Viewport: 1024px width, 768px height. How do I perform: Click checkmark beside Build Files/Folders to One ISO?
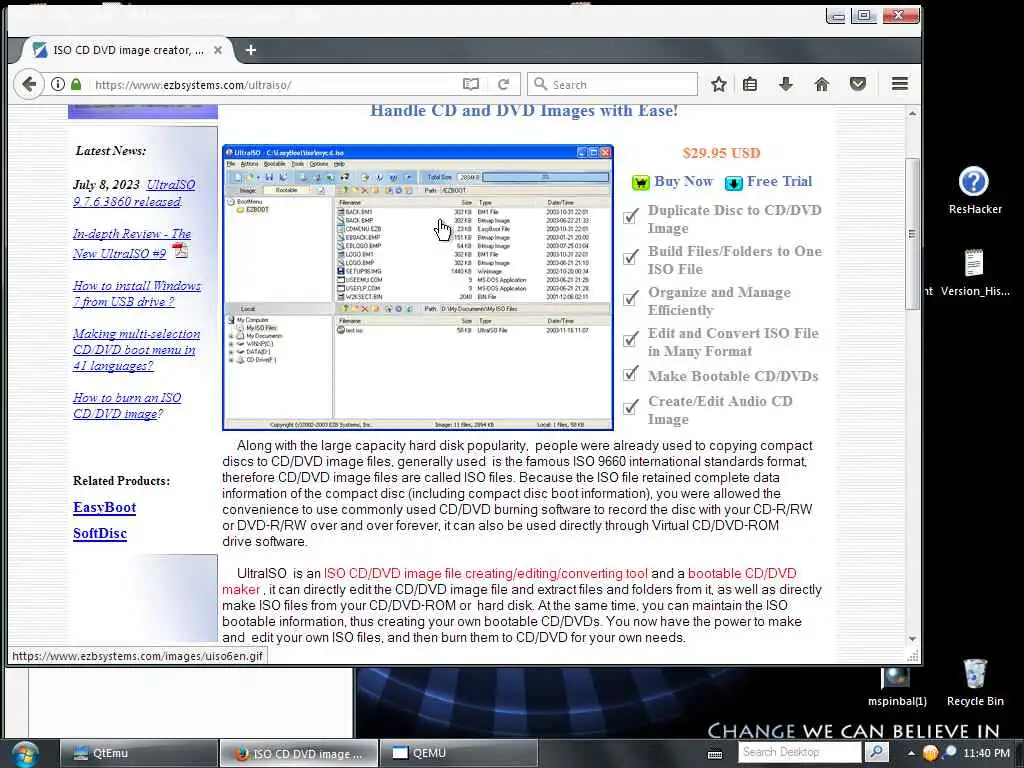coord(630,257)
